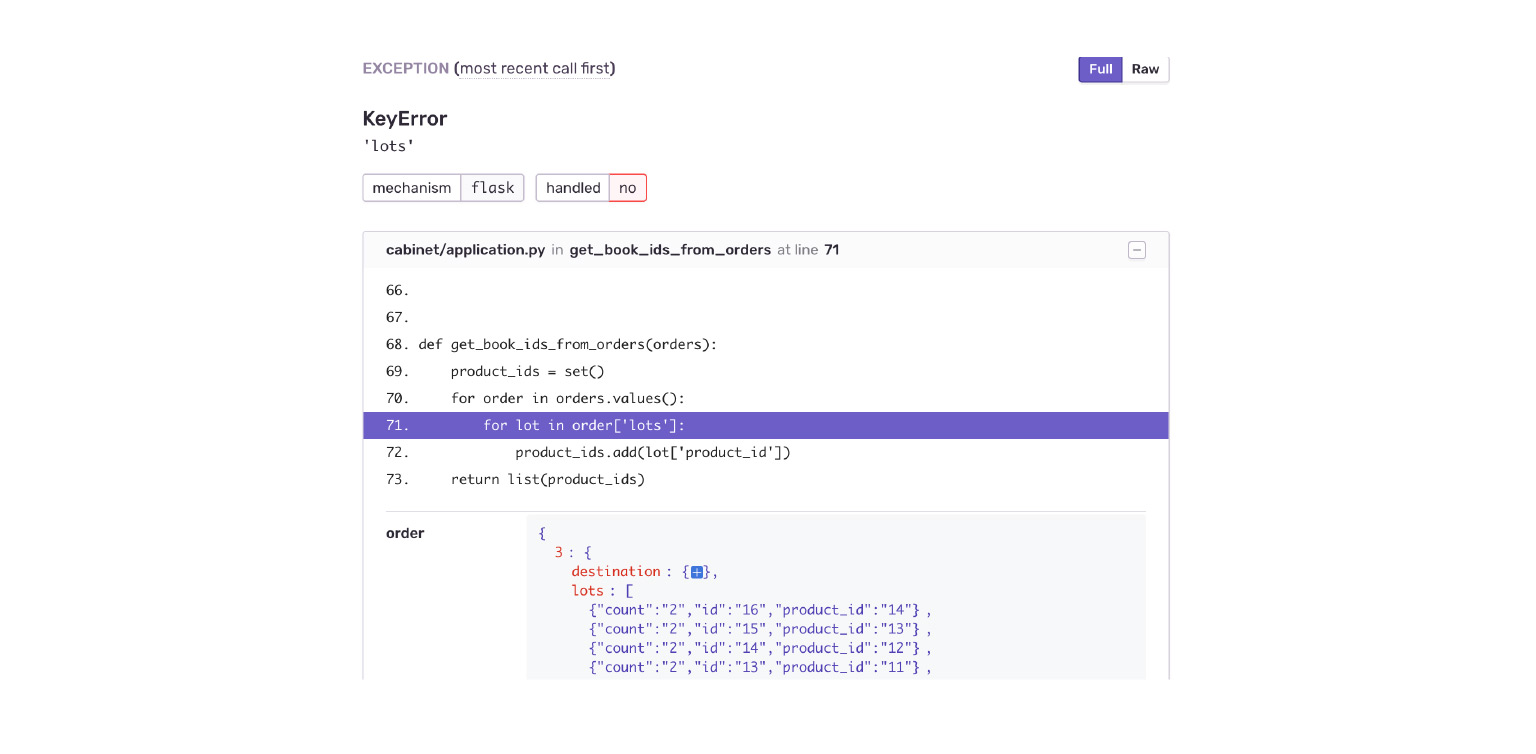The height and width of the screenshot is (754, 1536).
Task: Click the 'lots' error message text
Action: coord(388,147)
